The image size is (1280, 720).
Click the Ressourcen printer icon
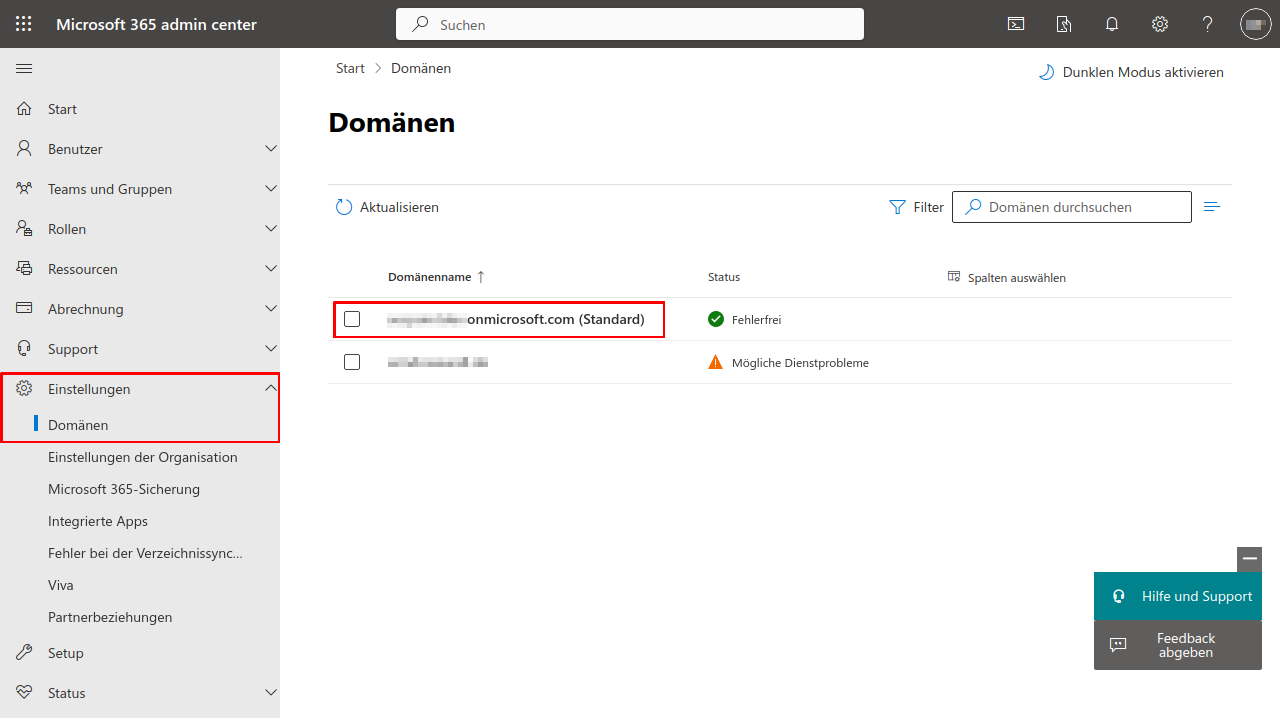pos(25,269)
